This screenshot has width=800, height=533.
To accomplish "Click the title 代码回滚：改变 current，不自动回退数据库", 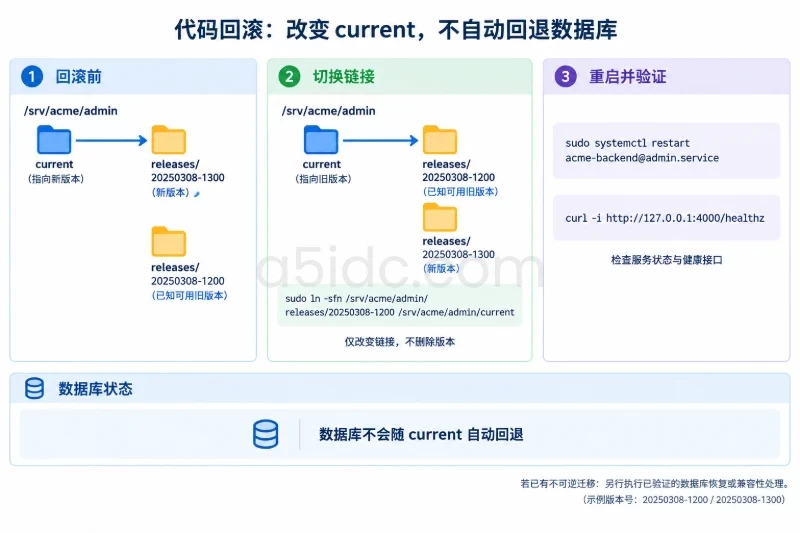I will pos(396,29).
